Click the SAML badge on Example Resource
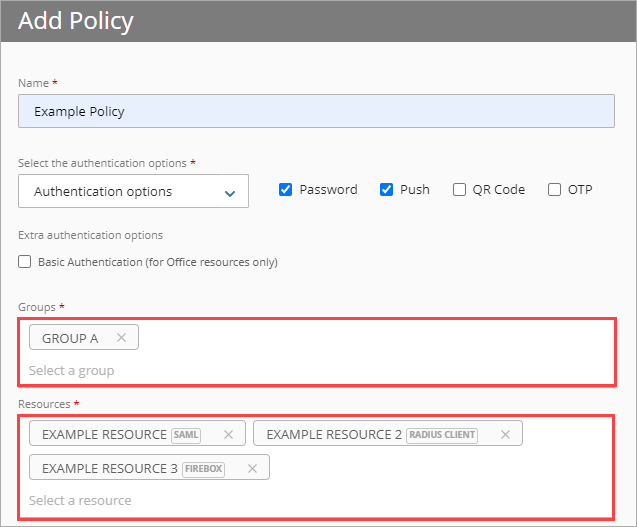Image resolution: width=637 pixels, height=527 pixels. coord(186,435)
